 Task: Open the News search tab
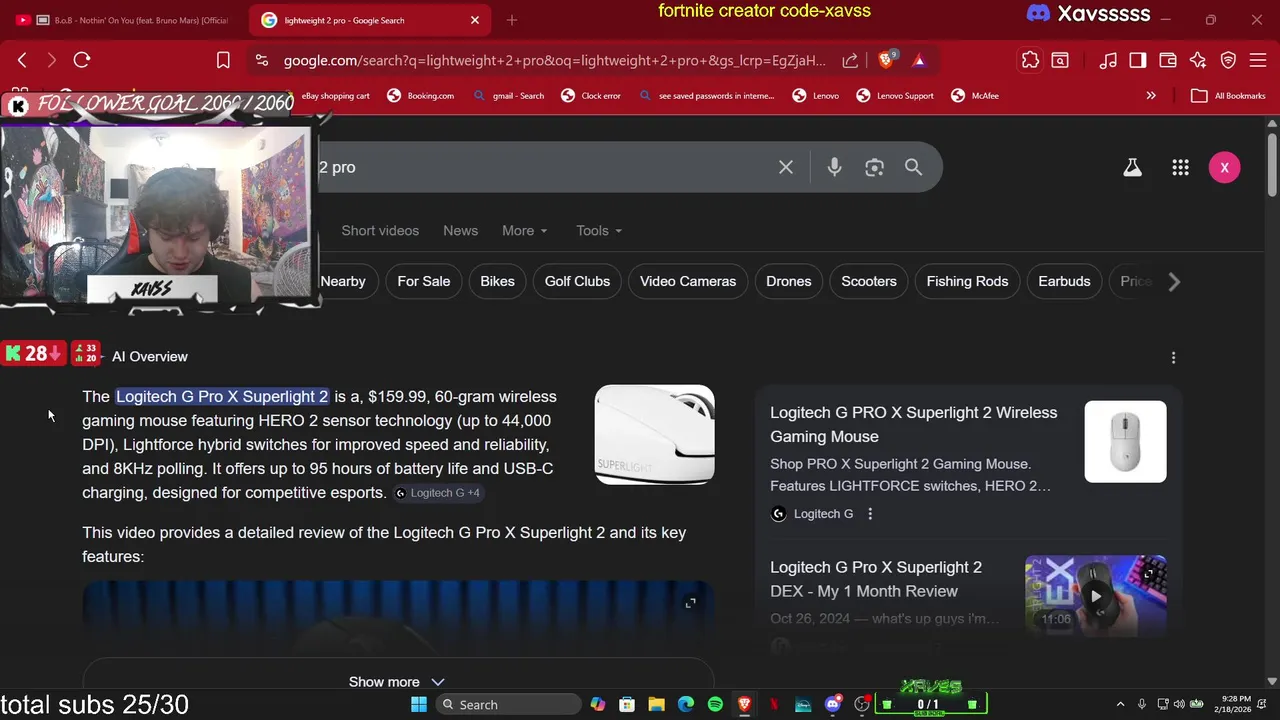460,231
